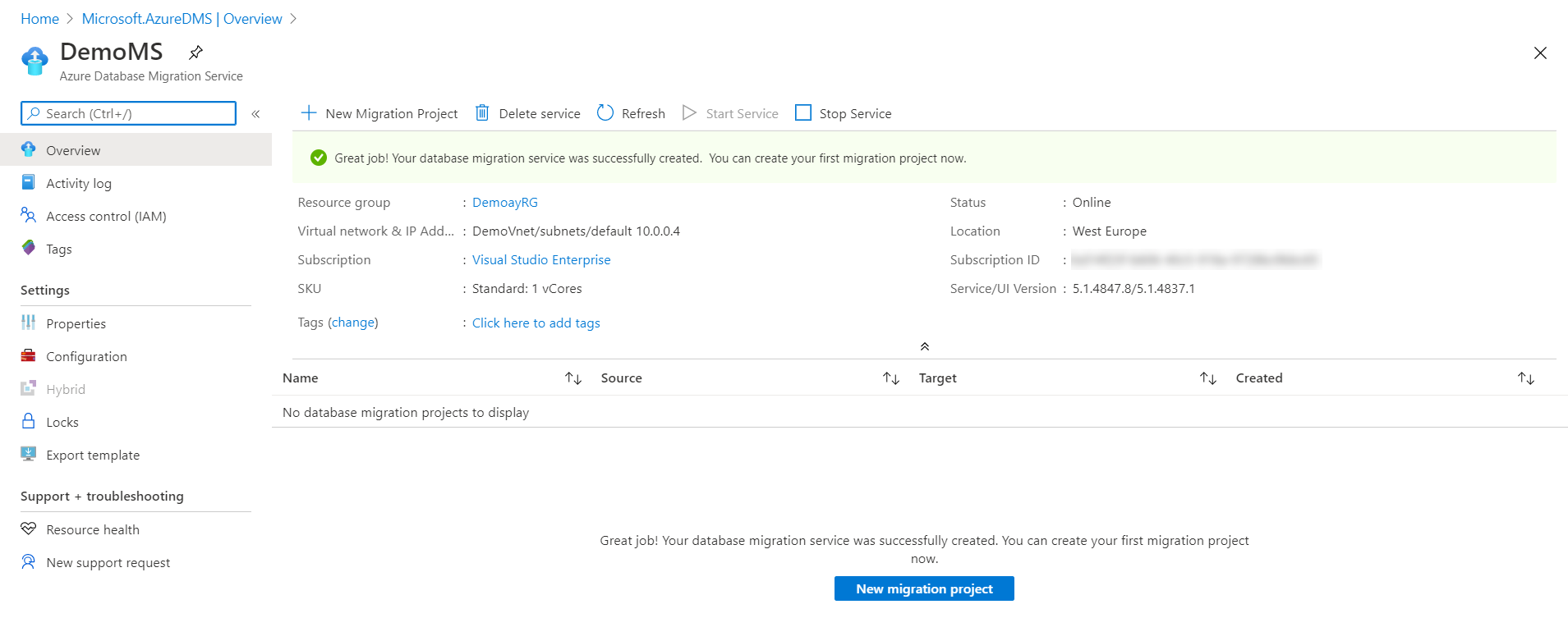Sort projects by Created column
Screen dimensions: 1568x618
(1525, 378)
